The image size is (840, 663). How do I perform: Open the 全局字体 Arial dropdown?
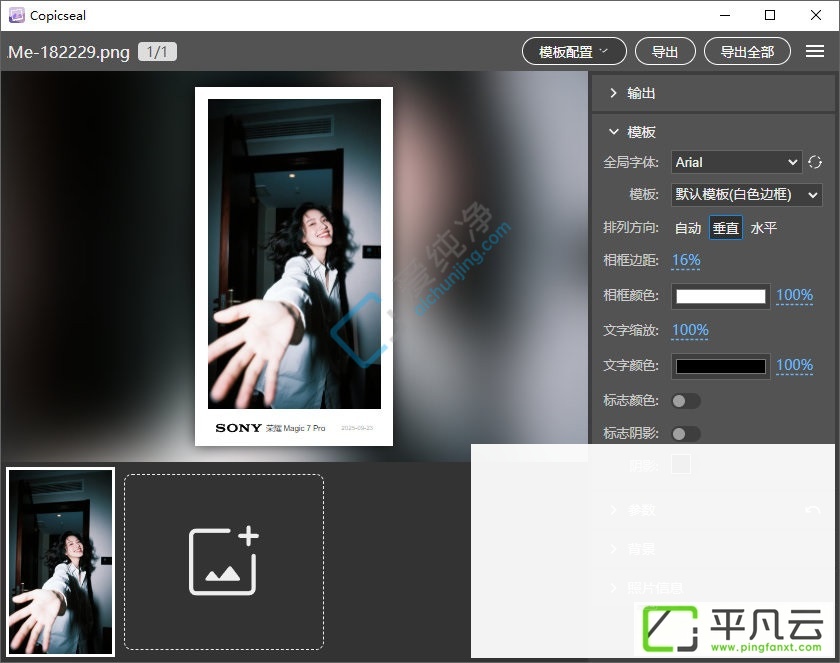coord(736,162)
